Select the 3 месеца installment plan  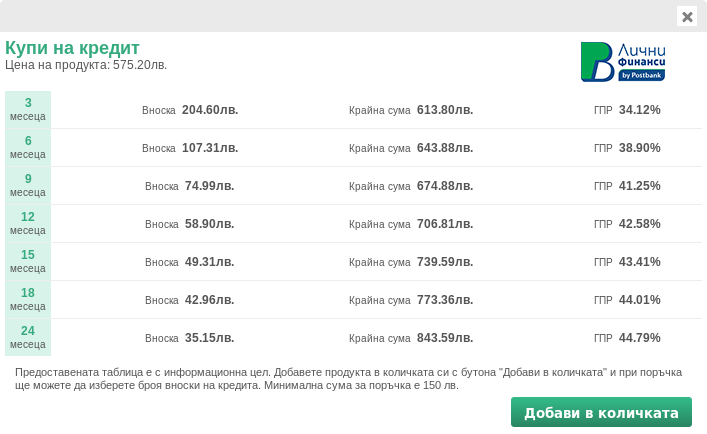28,109
